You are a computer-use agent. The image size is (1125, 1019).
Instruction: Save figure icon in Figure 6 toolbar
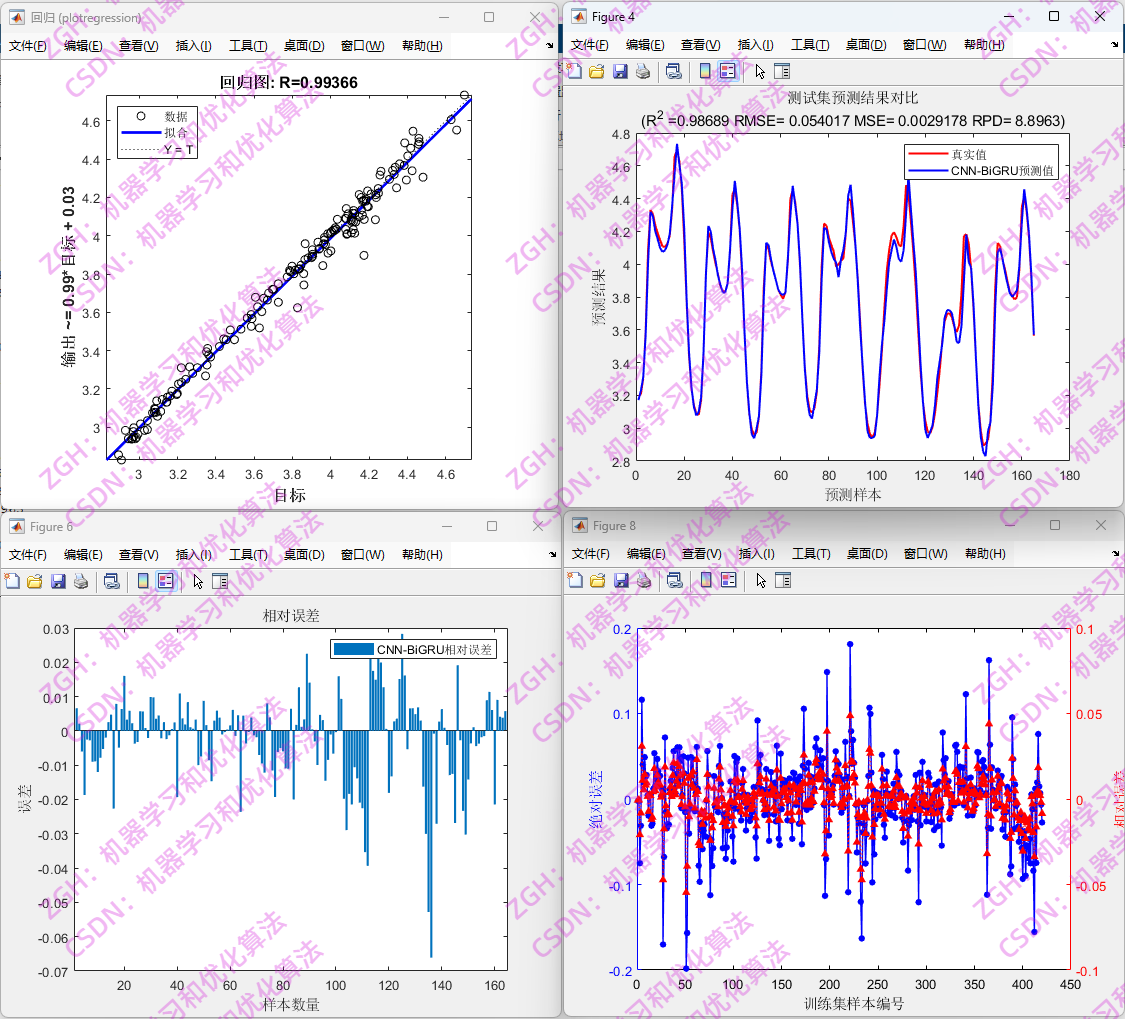(58, 581)
